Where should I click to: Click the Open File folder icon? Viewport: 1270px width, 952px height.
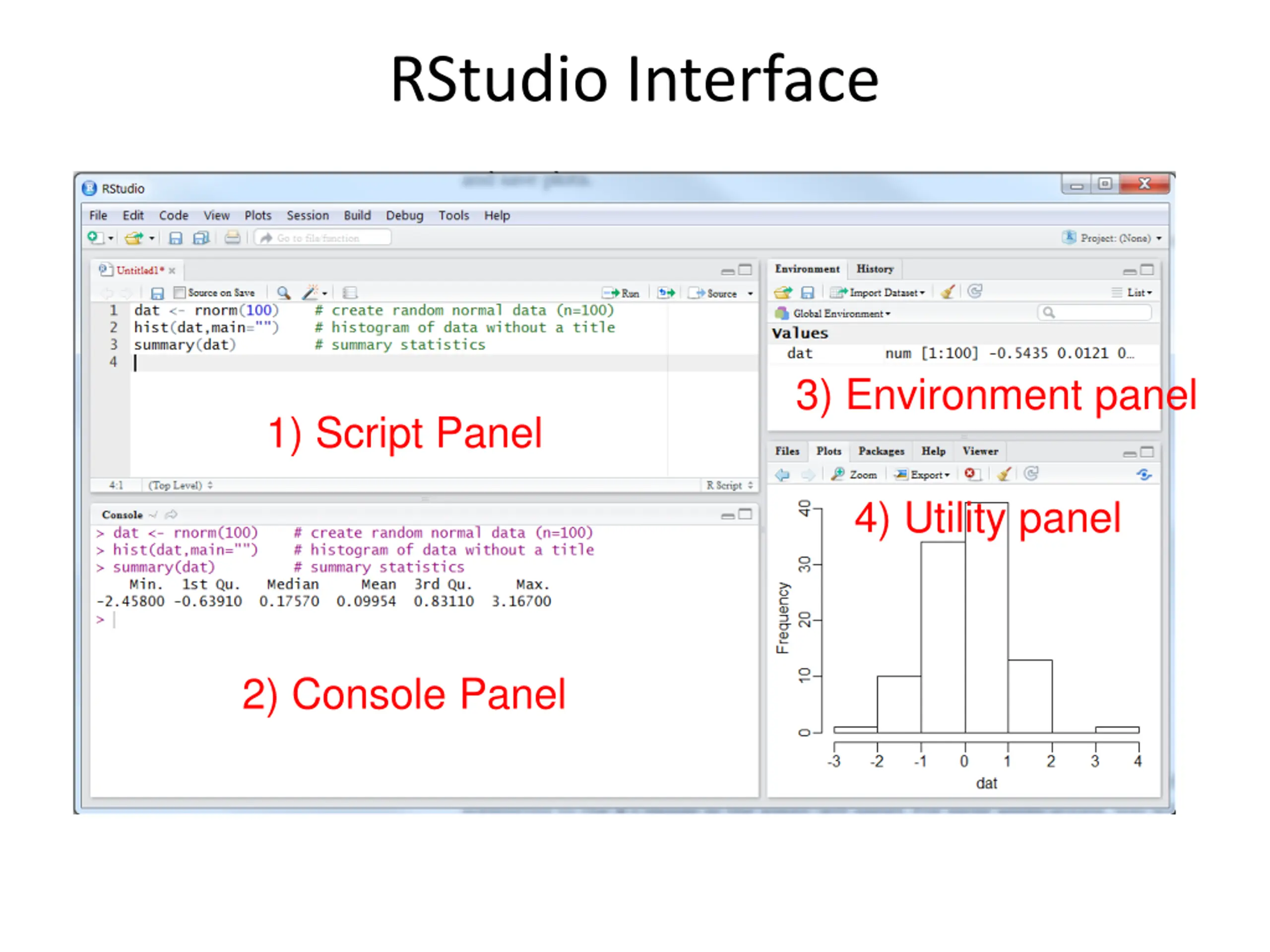coord(134,238)
